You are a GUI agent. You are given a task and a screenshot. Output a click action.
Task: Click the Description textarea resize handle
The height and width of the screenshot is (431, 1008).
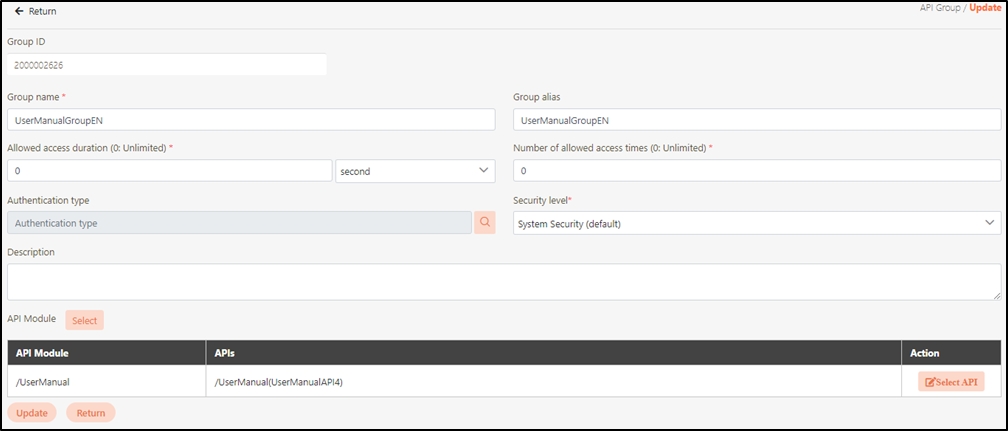[997, 296]
